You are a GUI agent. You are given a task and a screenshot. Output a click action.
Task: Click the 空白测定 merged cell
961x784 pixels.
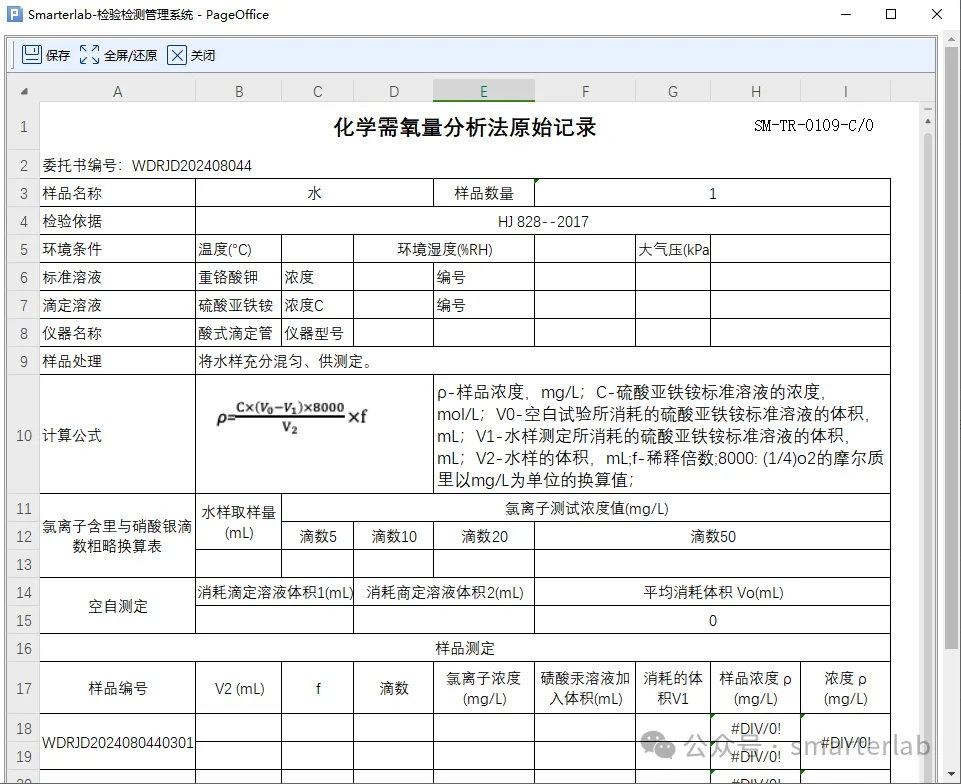[x=118, y=606]
